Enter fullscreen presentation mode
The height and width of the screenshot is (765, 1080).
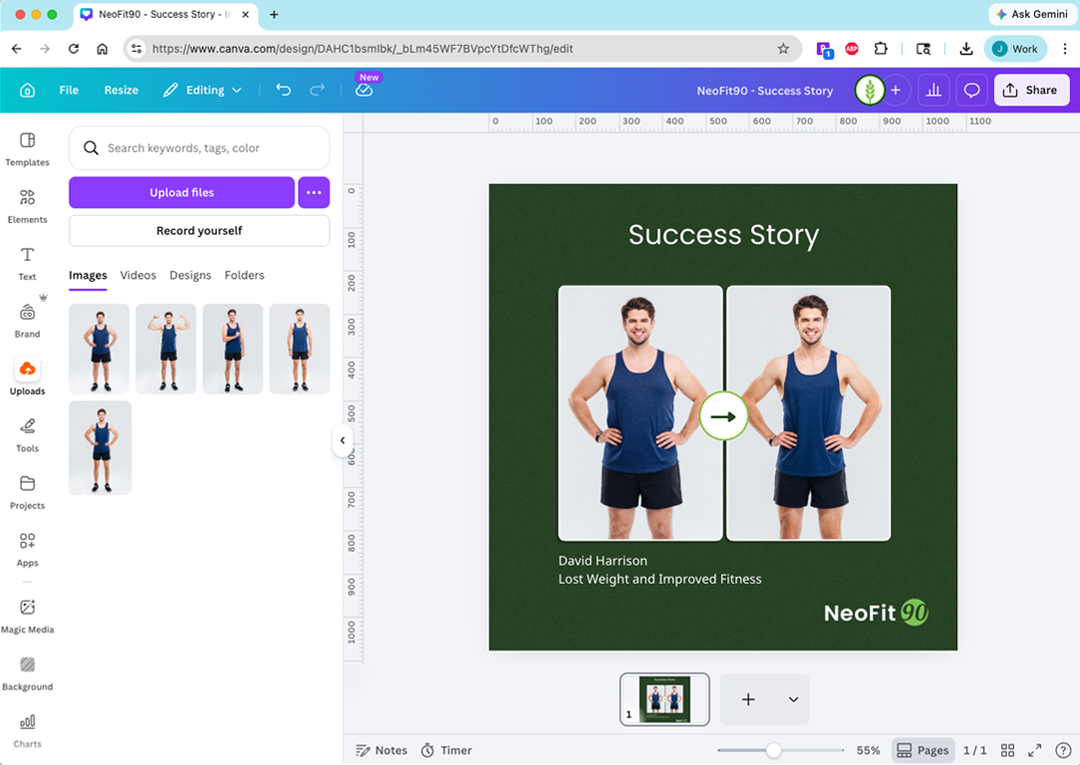(x=1035, y=750)
